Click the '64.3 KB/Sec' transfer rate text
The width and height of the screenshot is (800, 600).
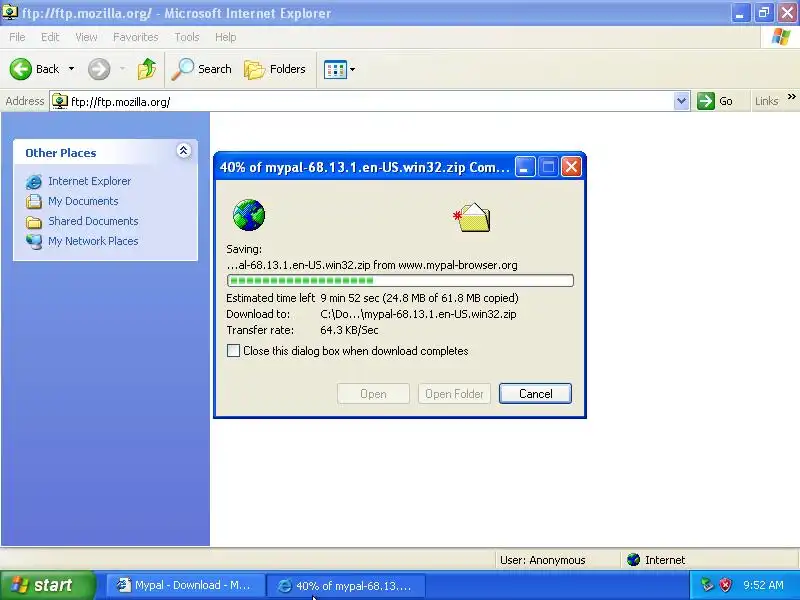[x=349, y=330]
